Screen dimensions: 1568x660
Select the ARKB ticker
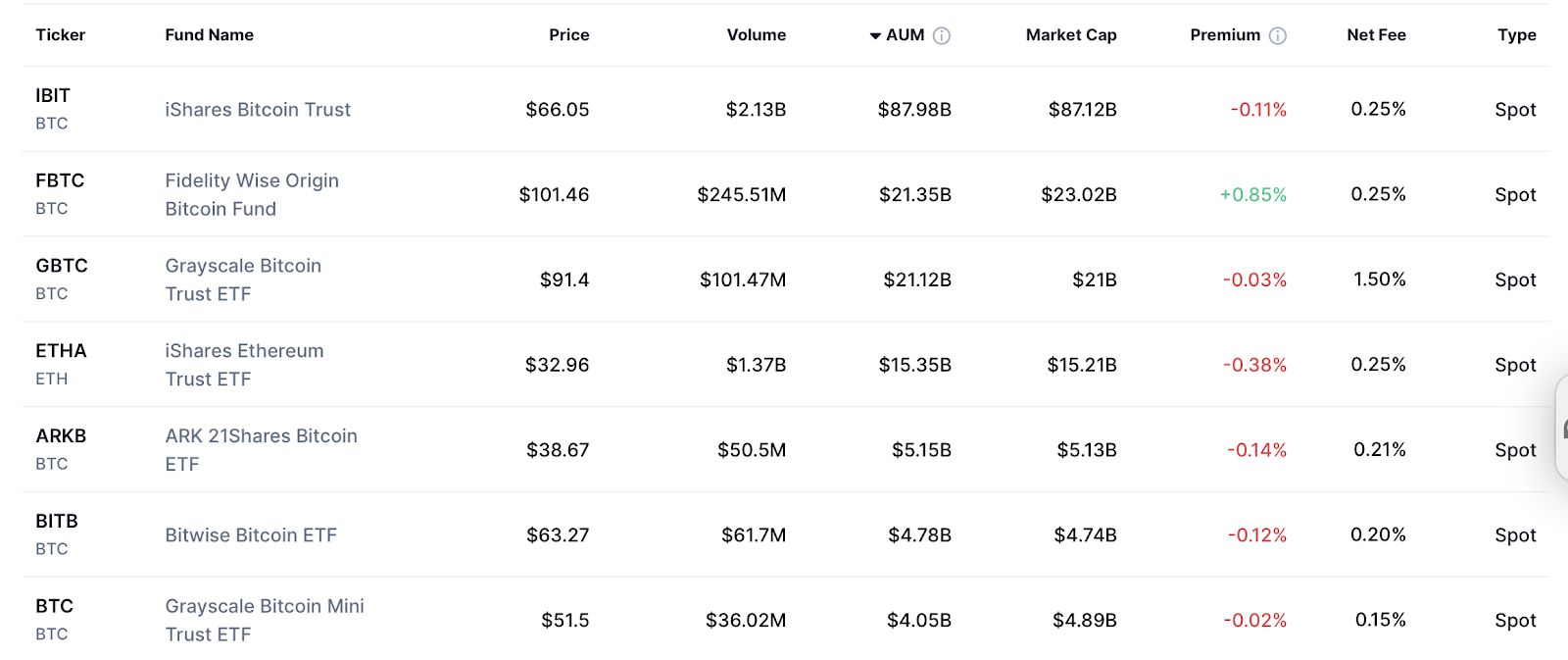point(61,436)
